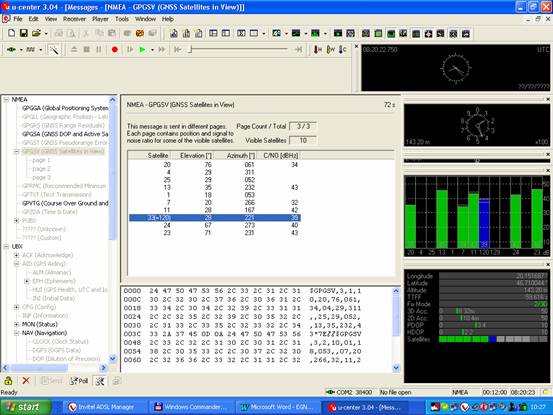Image resolution: width=553 pixels, height=415 pixels.
Task: Click the red Record button
Action: click(115, 50)
